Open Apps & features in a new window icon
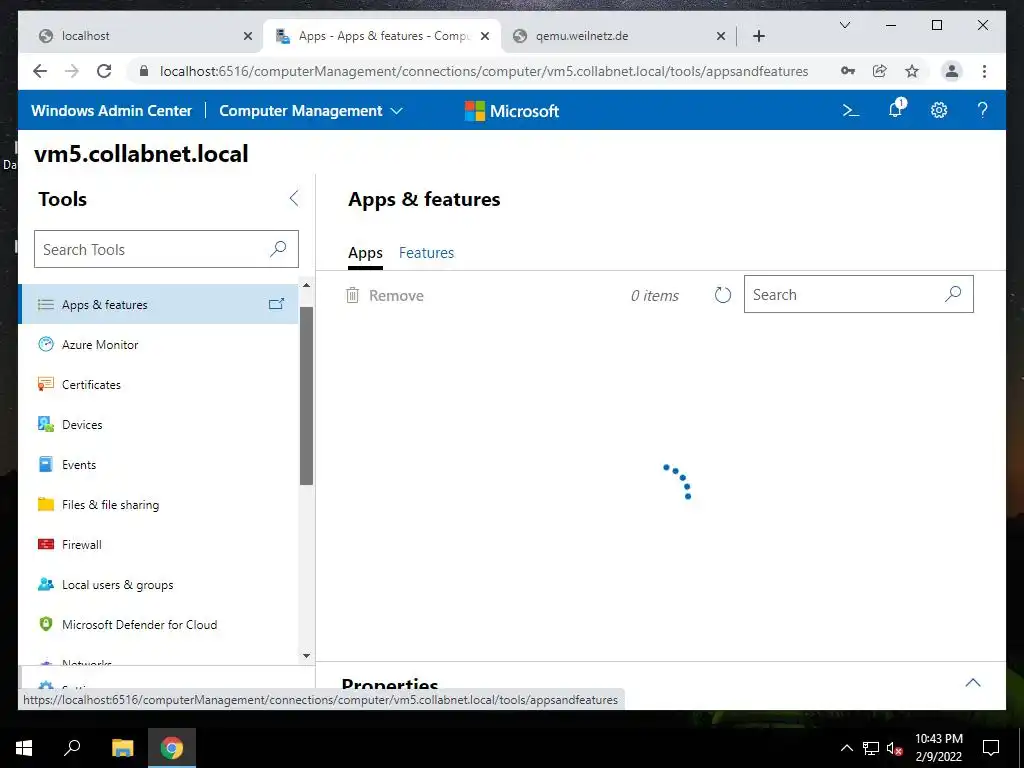The height and width of the screenshot is (768, 1024). pos(277,304)
